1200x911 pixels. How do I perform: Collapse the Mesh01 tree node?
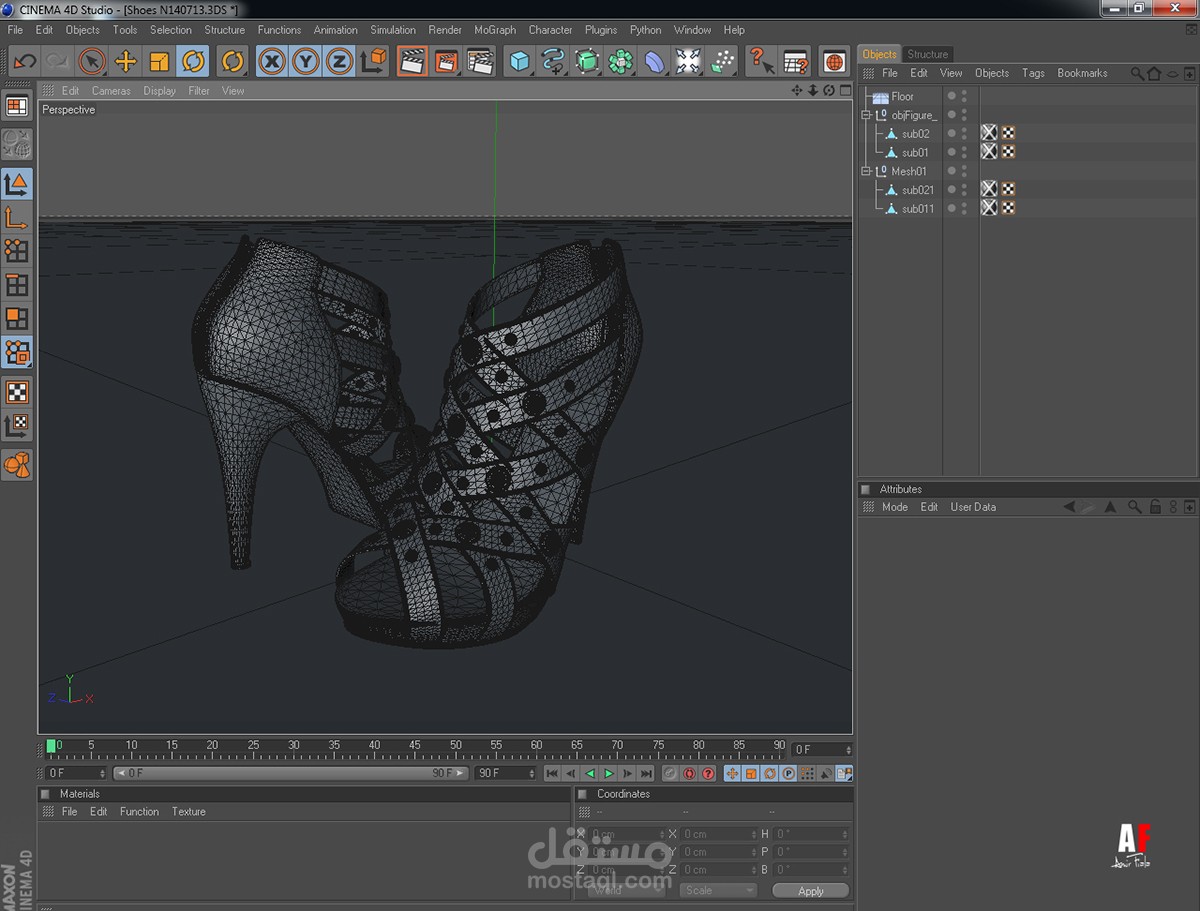(x=867, y=171)
